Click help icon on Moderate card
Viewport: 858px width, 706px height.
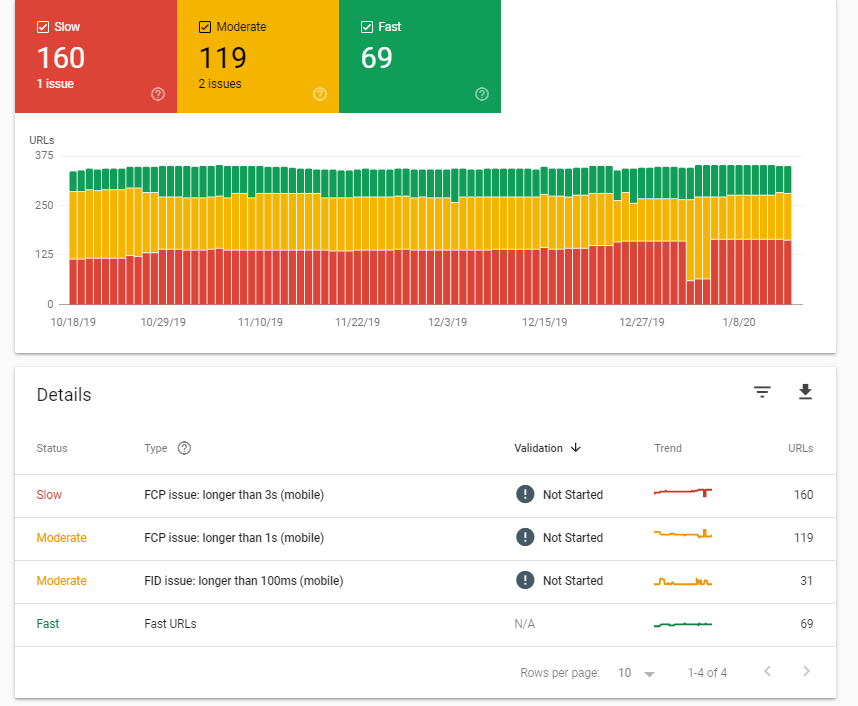click(x=320, y=94)
